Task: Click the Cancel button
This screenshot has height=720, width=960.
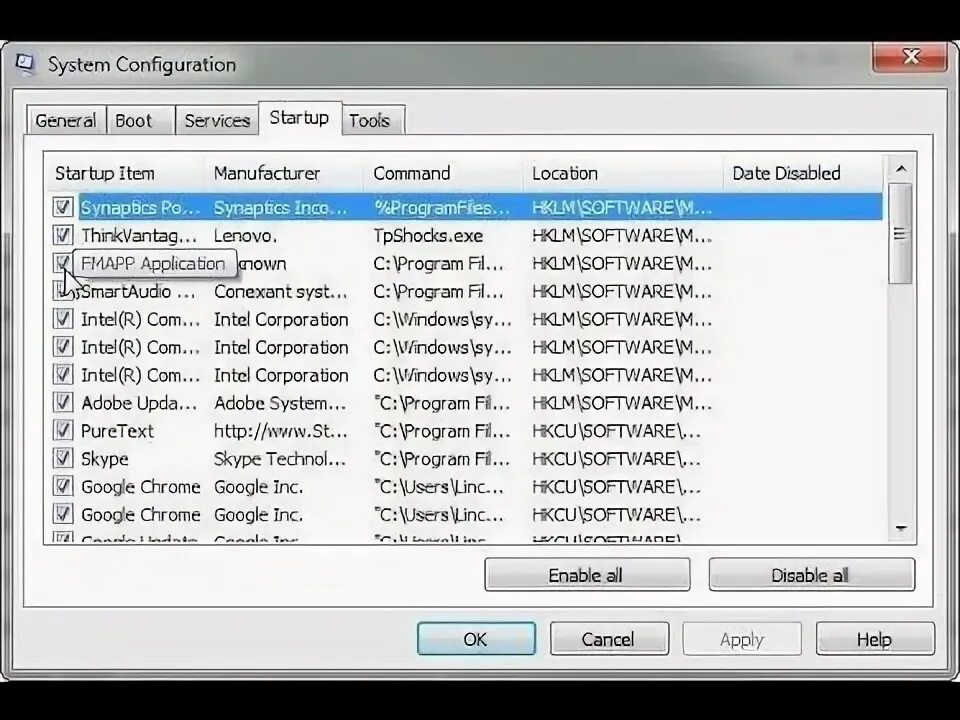Action: click(609, 639)
